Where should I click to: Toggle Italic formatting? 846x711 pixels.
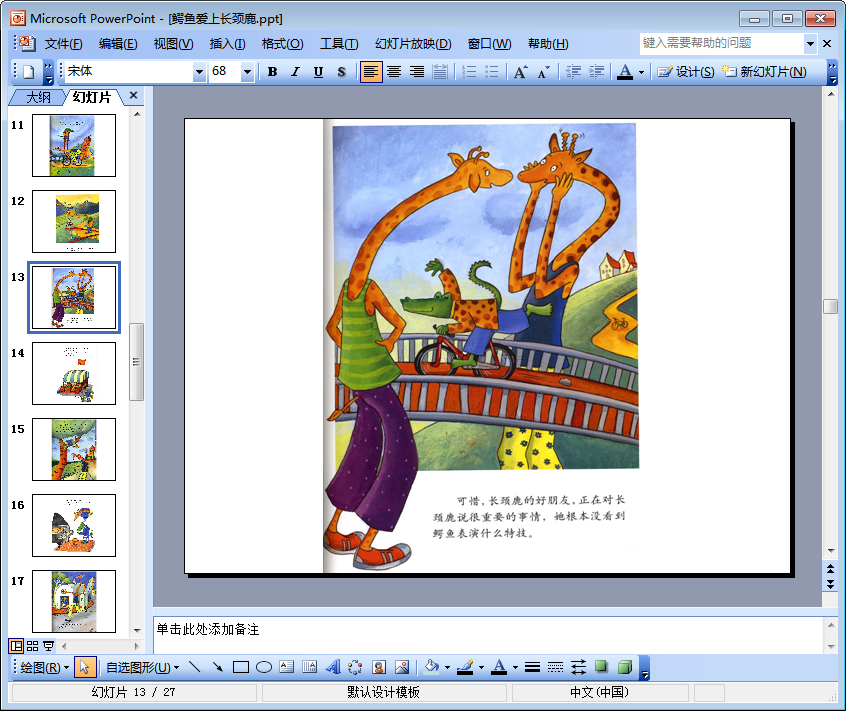(295, 72)
